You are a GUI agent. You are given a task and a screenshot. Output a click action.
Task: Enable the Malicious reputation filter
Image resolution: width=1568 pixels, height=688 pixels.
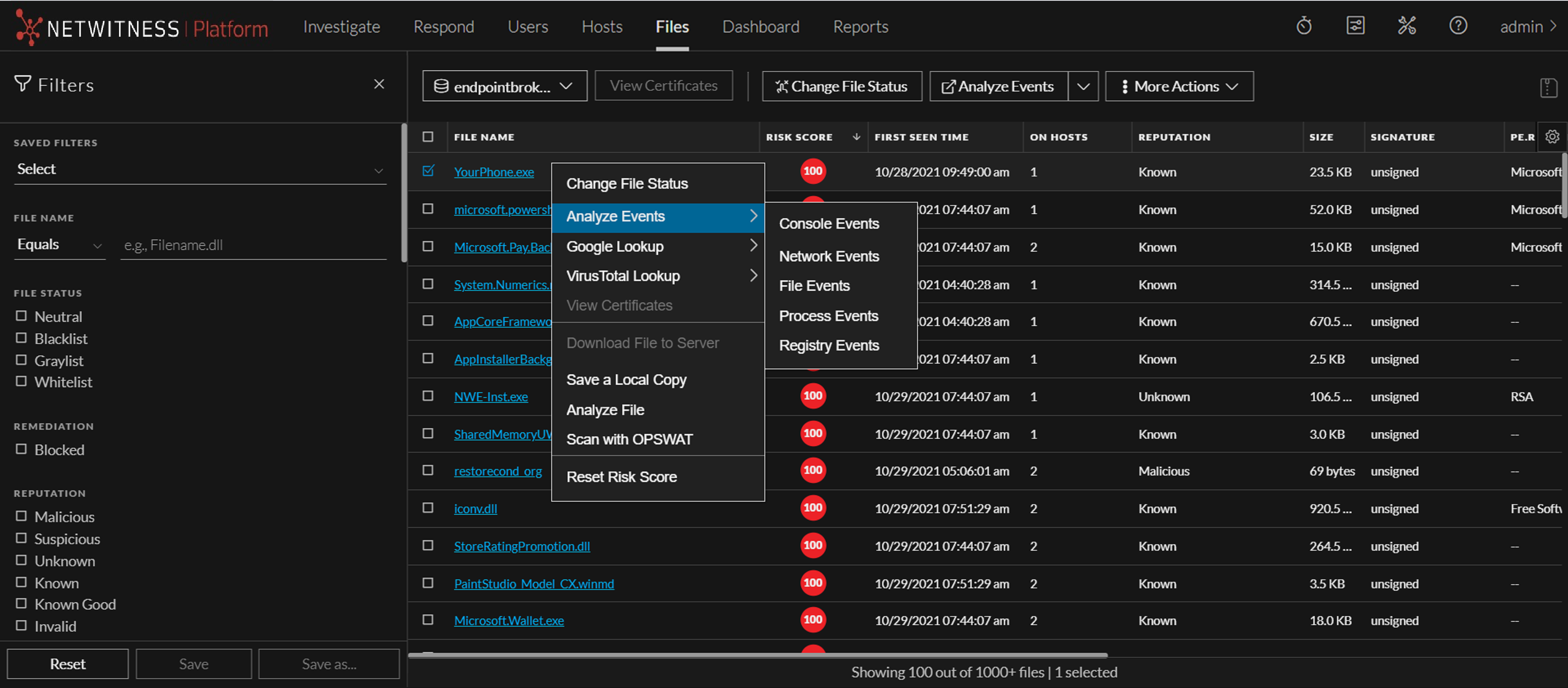click(21, 516)
